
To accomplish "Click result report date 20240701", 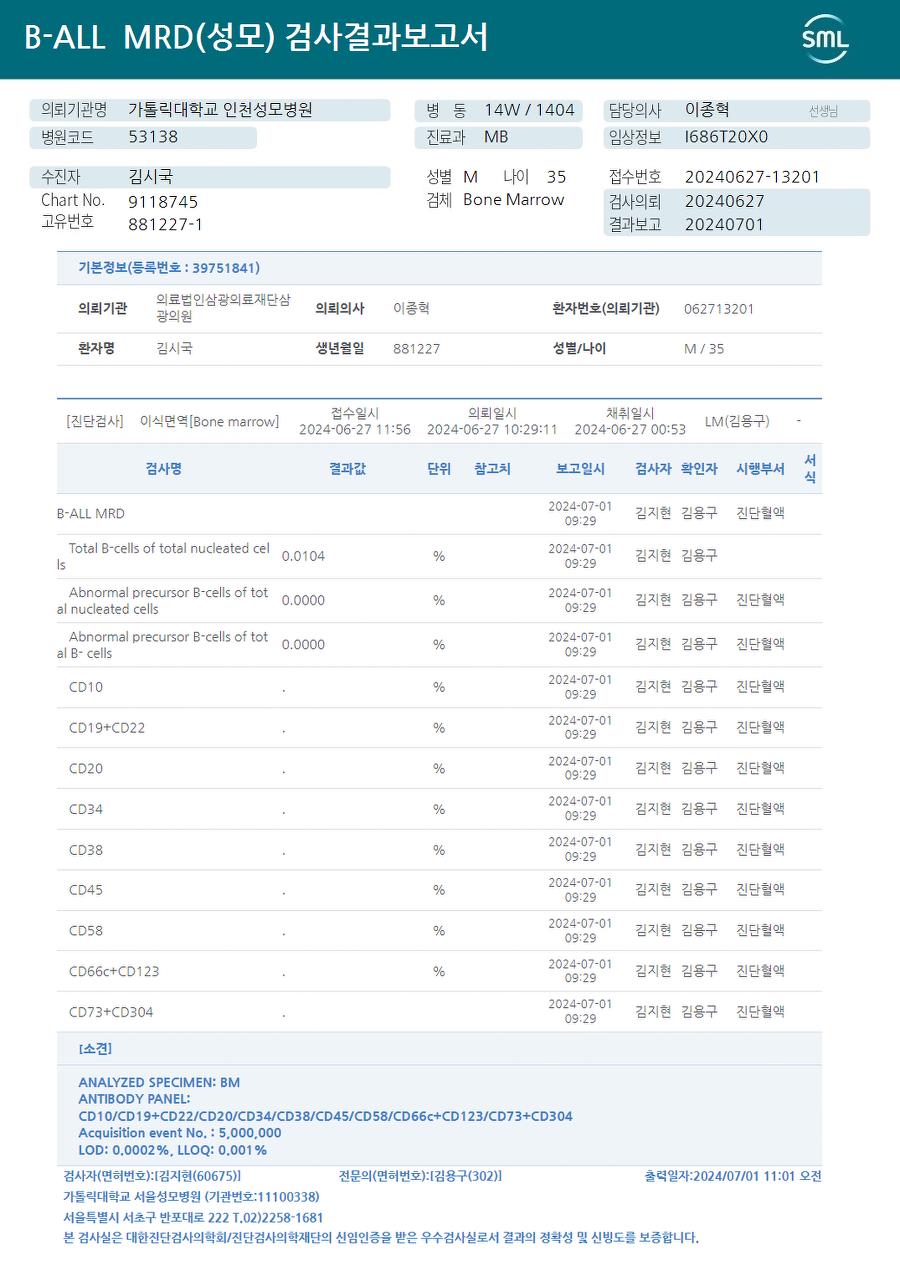I will coord(724,225).
